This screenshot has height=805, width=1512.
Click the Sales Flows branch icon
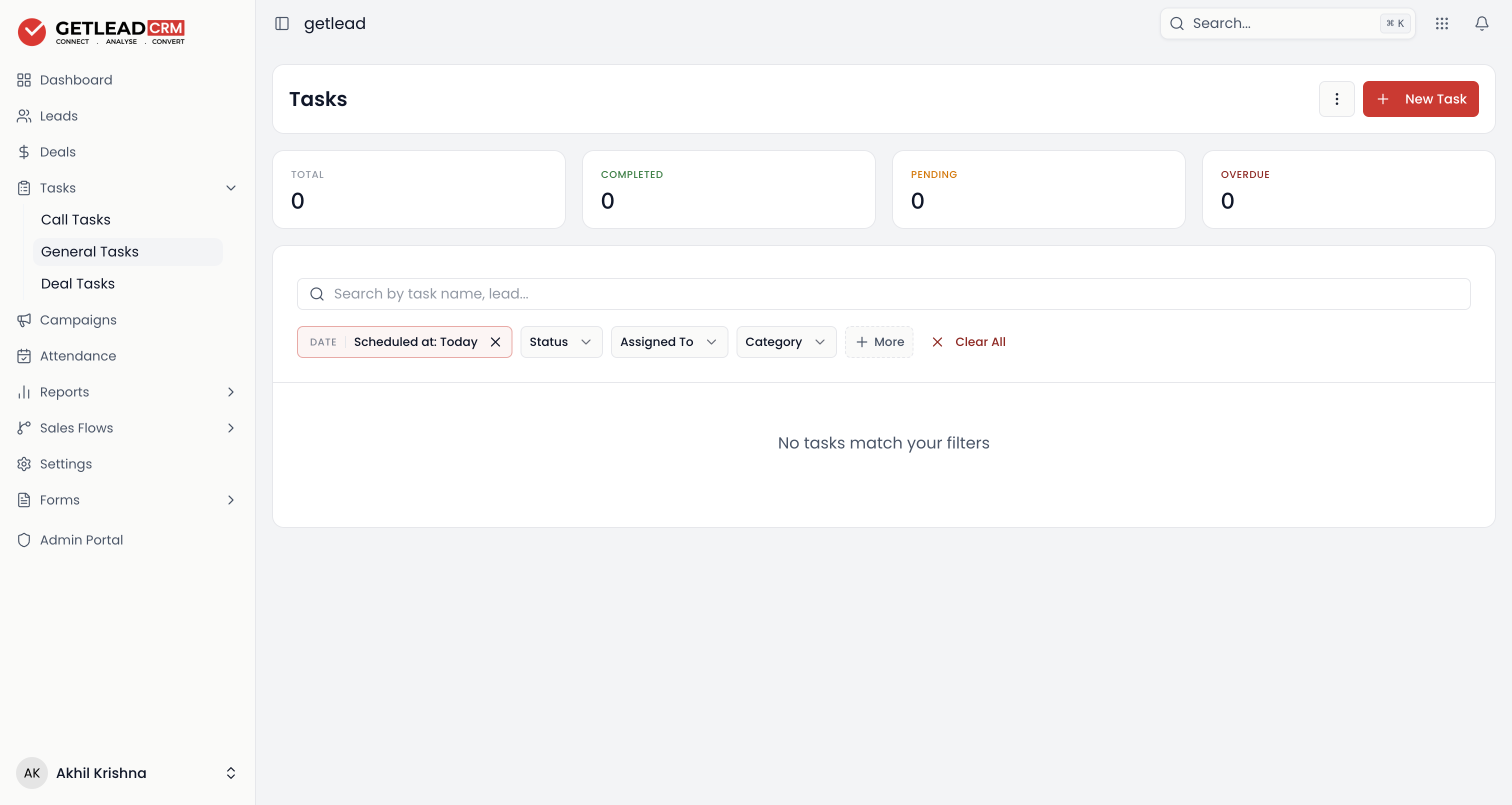[23, 428]
